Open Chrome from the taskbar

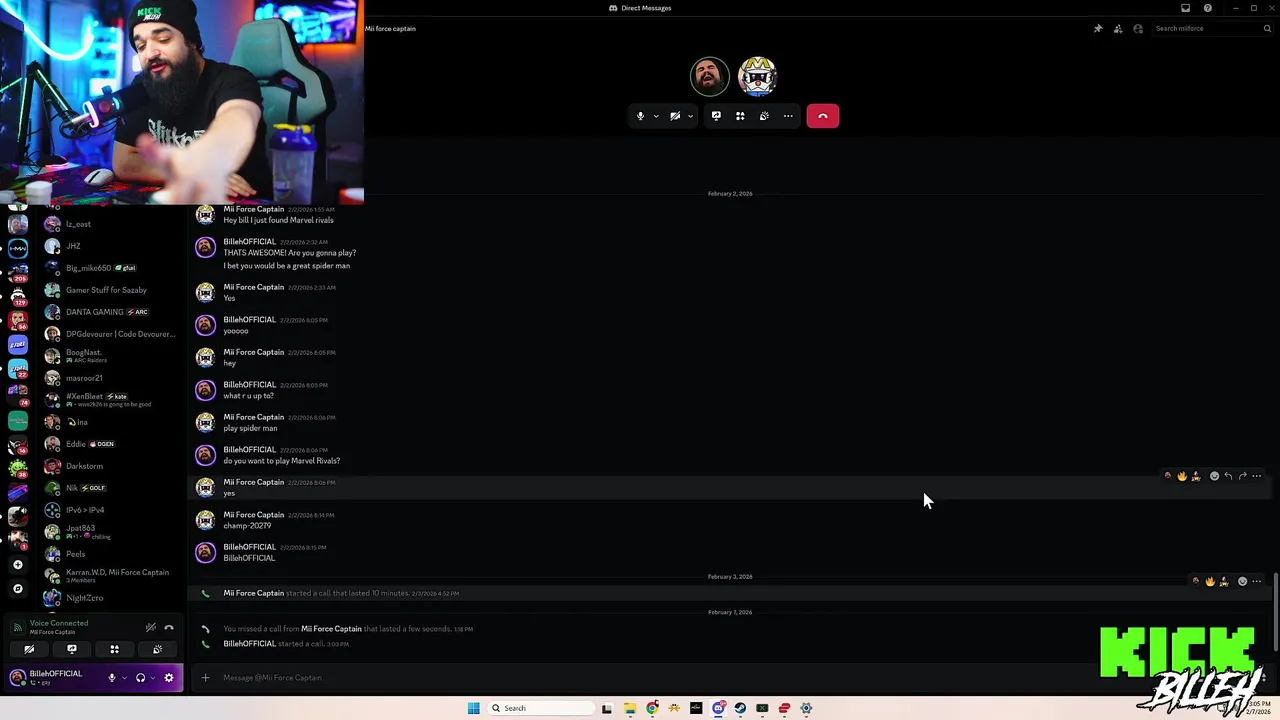pyautogui.click(x=652, y=708)
